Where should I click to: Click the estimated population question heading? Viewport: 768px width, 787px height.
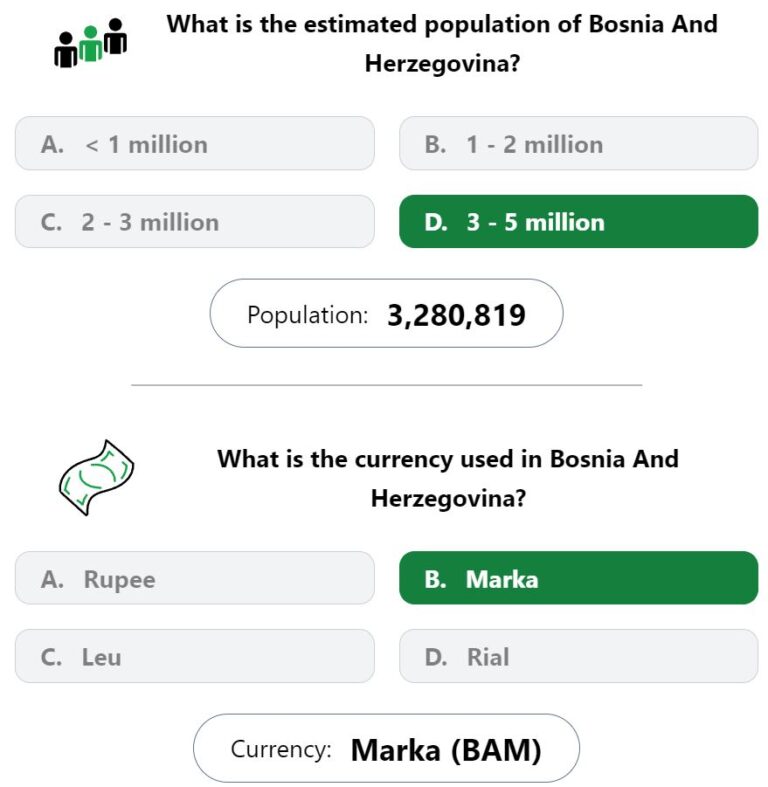[x=442, y=43]
